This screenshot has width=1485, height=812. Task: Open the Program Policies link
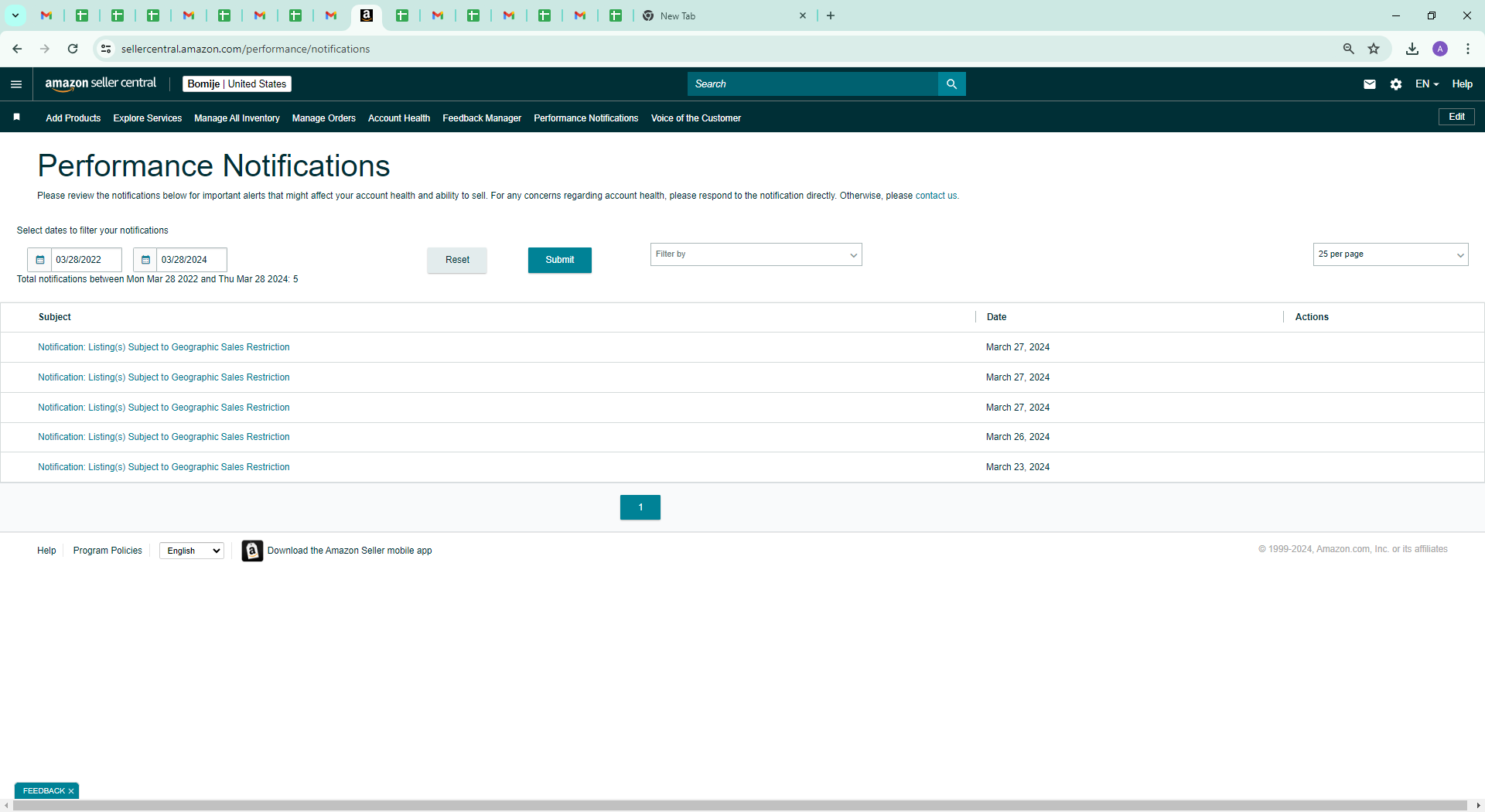pos(108,551)
